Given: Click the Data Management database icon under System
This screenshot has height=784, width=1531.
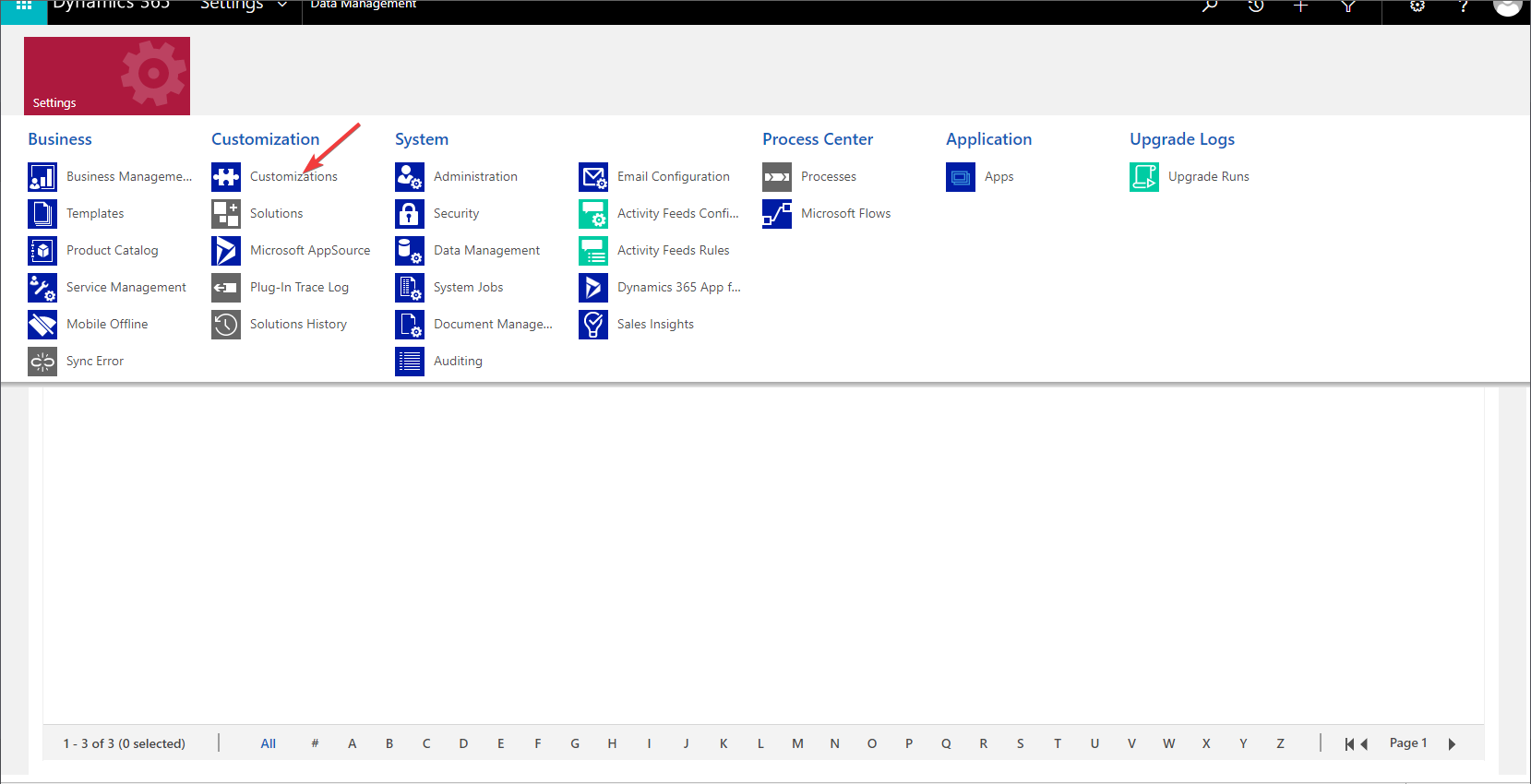Looking at the screenshot, I should [410, 251].
